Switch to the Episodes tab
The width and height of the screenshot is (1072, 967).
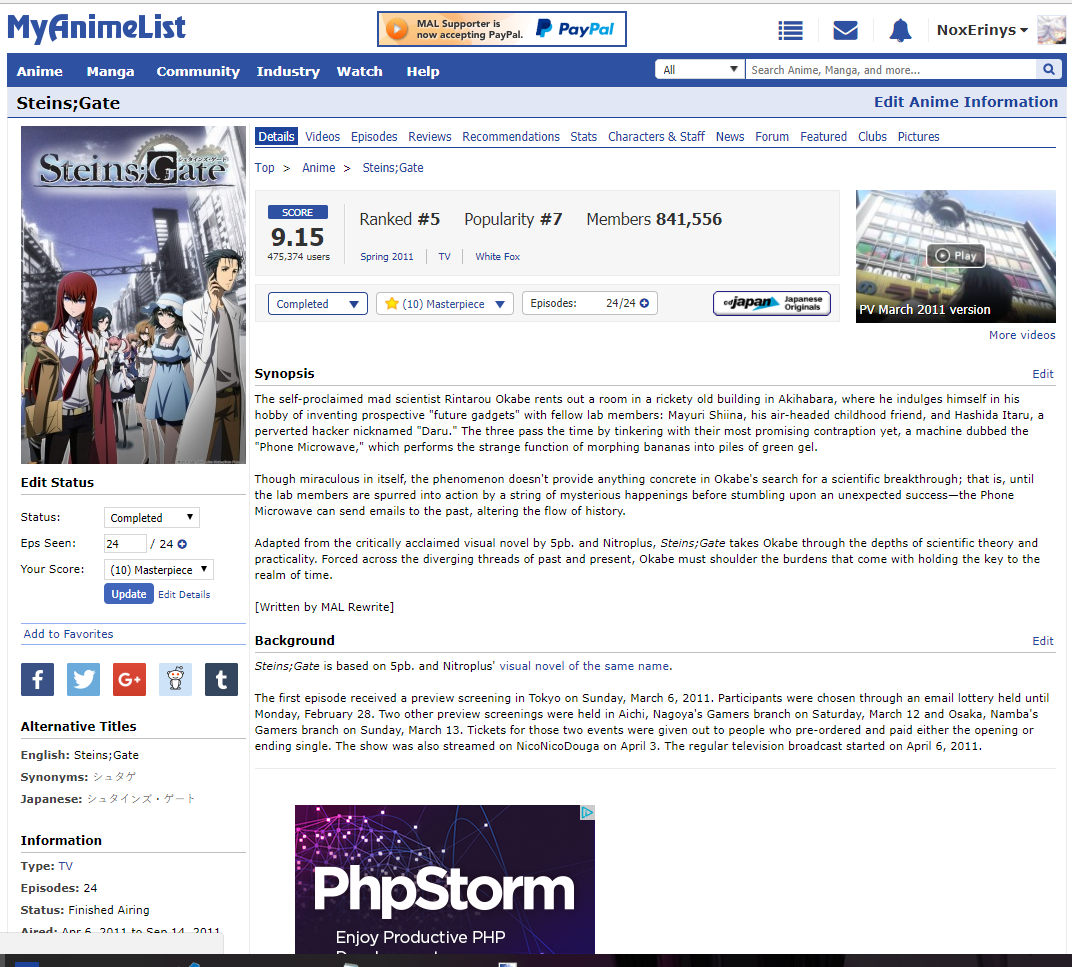click(374, 136)
